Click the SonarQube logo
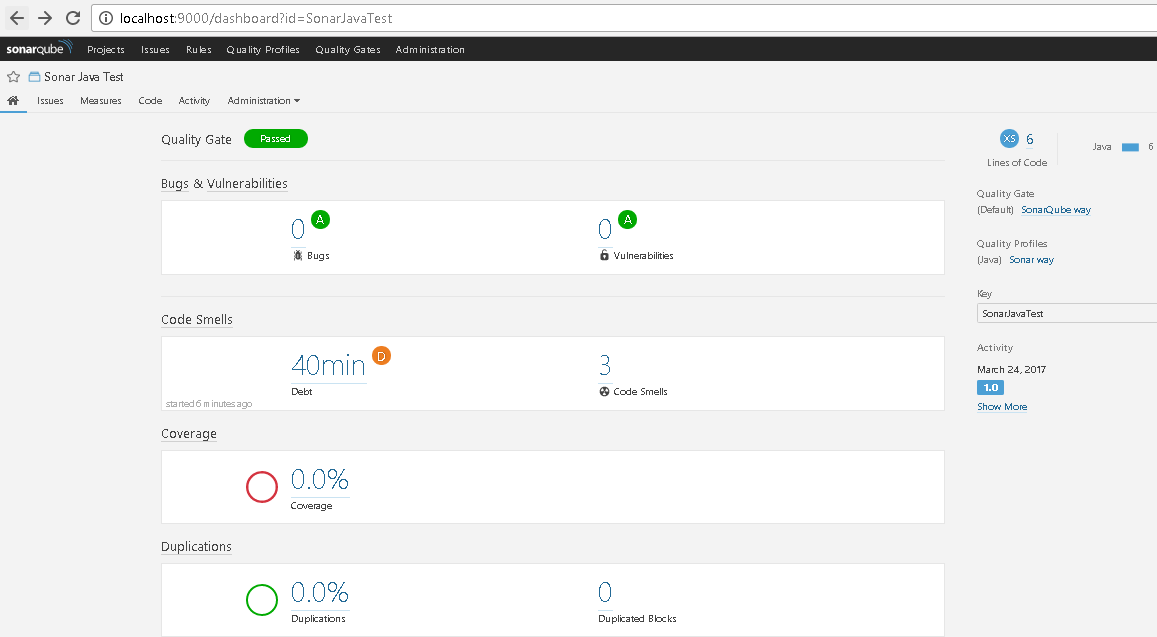The image size is (1157, 637). (39, 49)
